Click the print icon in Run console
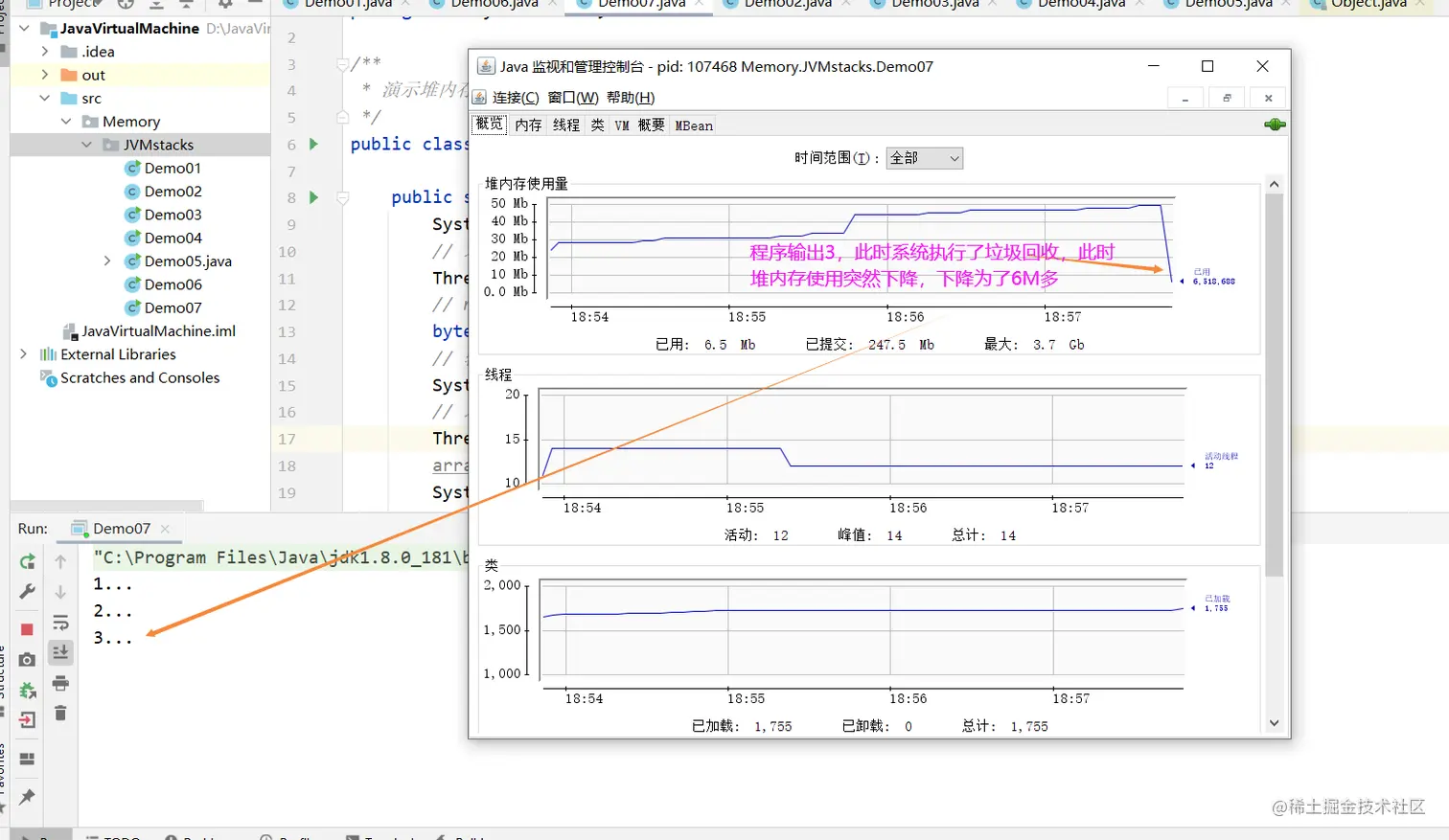Image resolution: width=1449 pixels, height=840 pixels. click(60, 683)
